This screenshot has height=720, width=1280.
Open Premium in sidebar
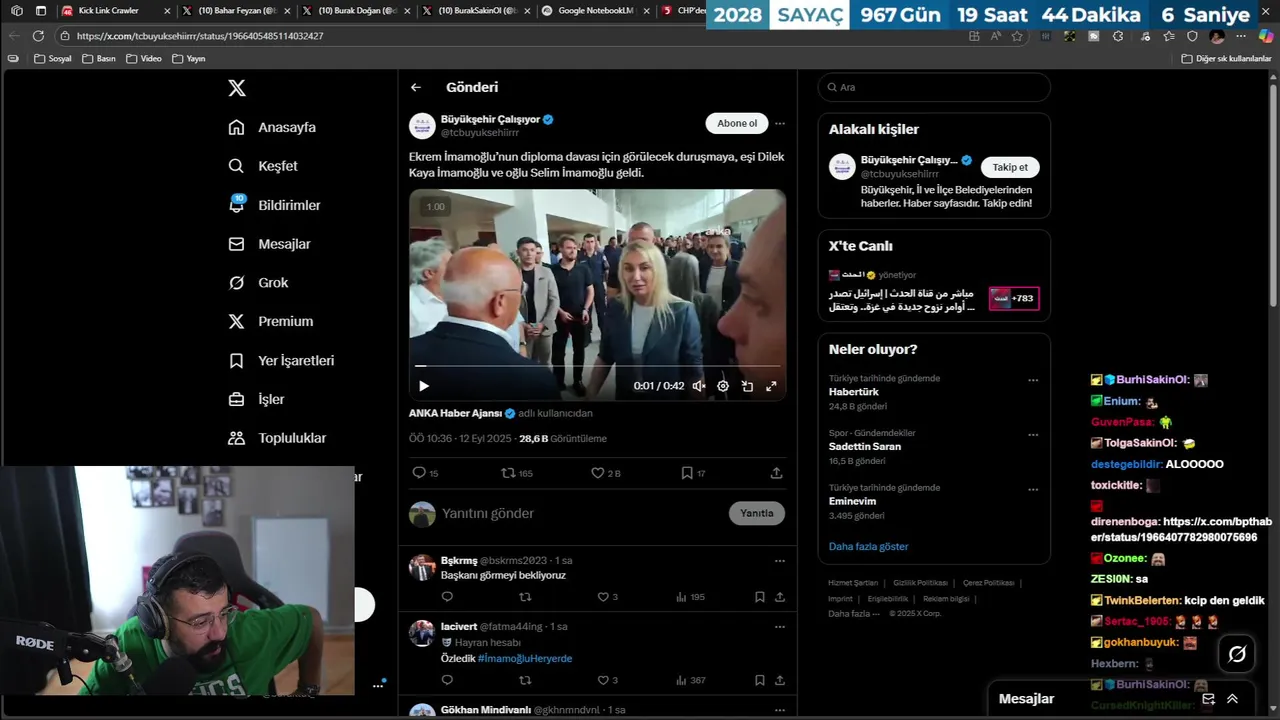pos(270,321)
